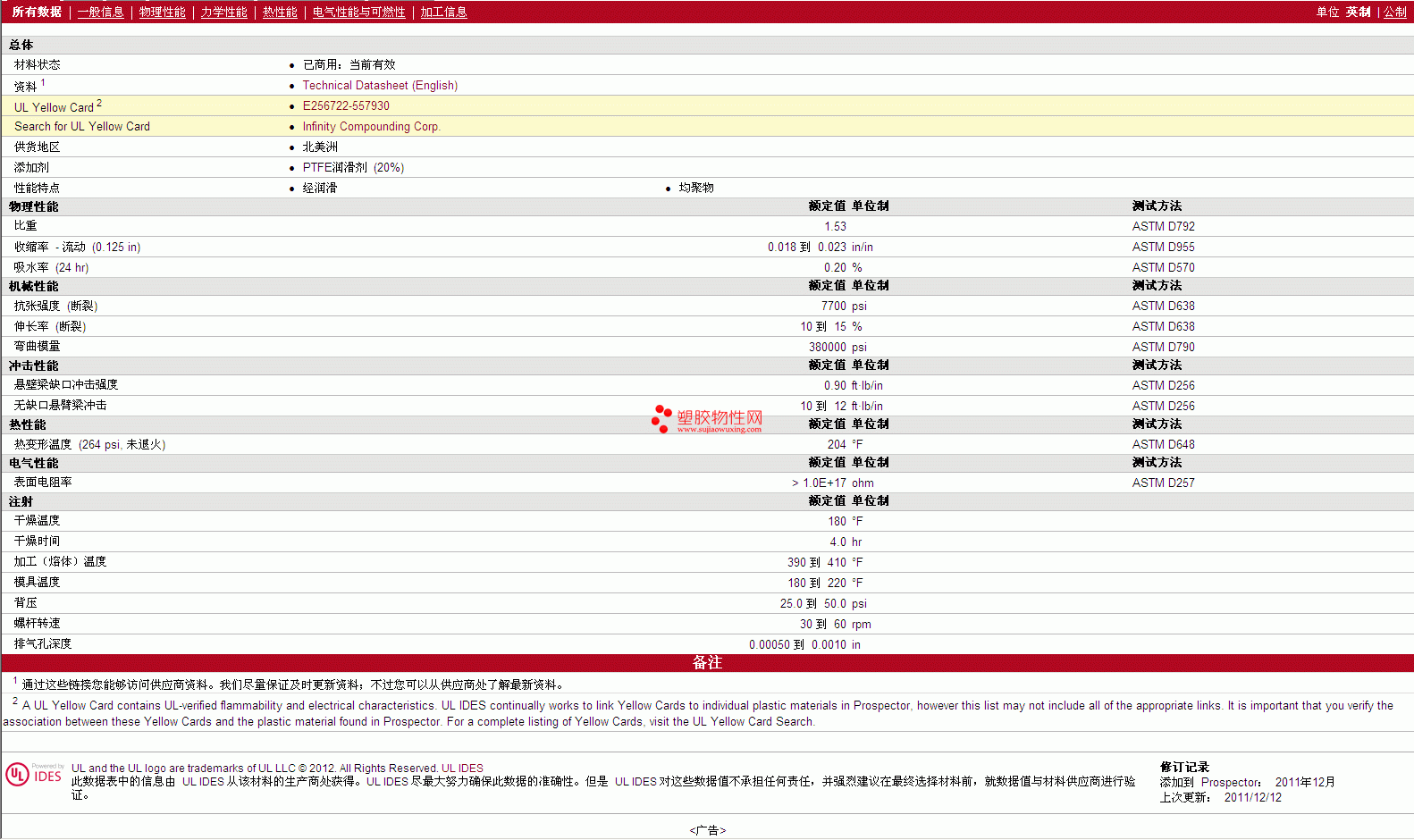Click the 吸水率 (24 hr) row label
The width and height of the screenshot is (1414, 840).
coord(51,267)
